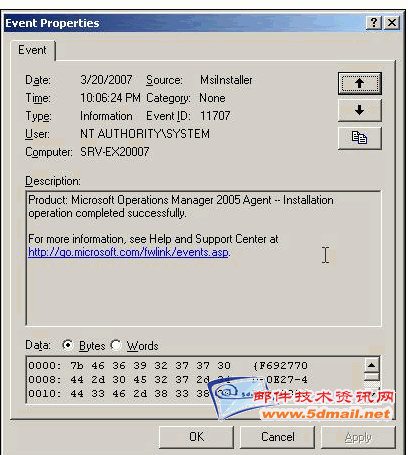Switch to the Event tab
This screenshot has width=408, height=455.
(32, 50)
